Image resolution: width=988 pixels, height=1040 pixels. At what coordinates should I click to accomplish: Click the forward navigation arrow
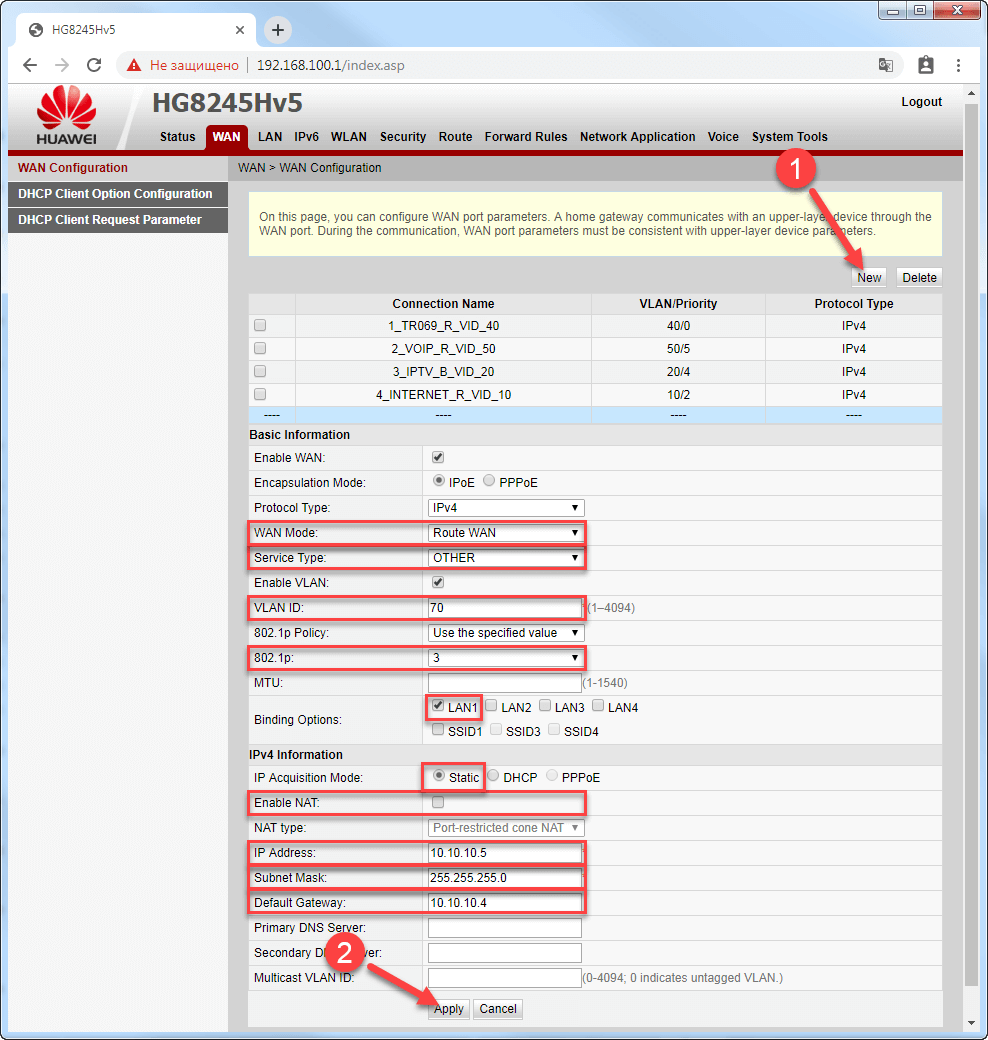tap(62, 64)
